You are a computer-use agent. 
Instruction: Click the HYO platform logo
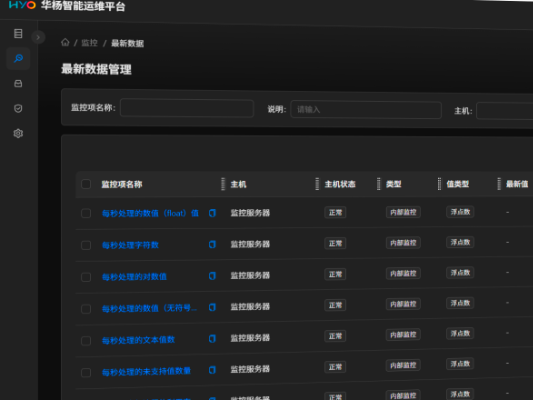pyautogui.click(x=22, y=5)
